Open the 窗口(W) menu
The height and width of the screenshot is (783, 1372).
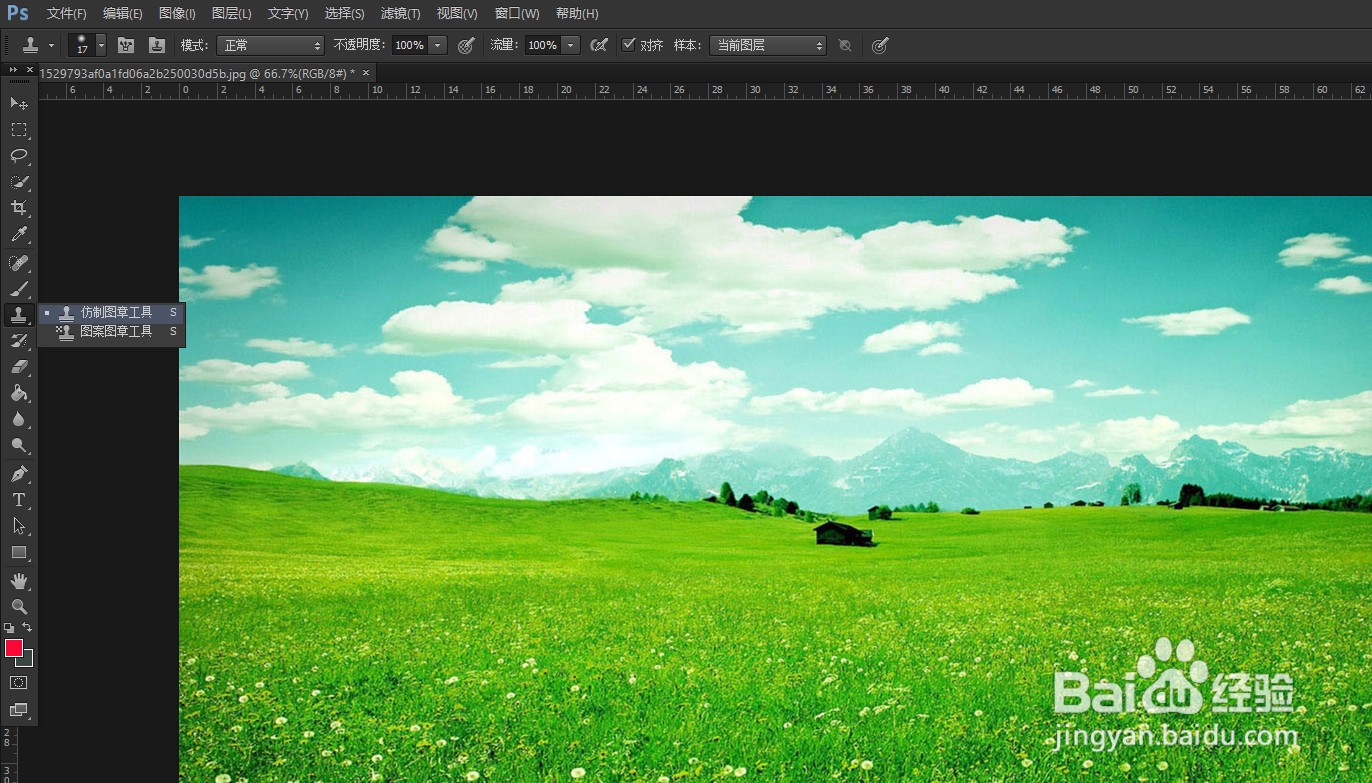pos(517,14)
